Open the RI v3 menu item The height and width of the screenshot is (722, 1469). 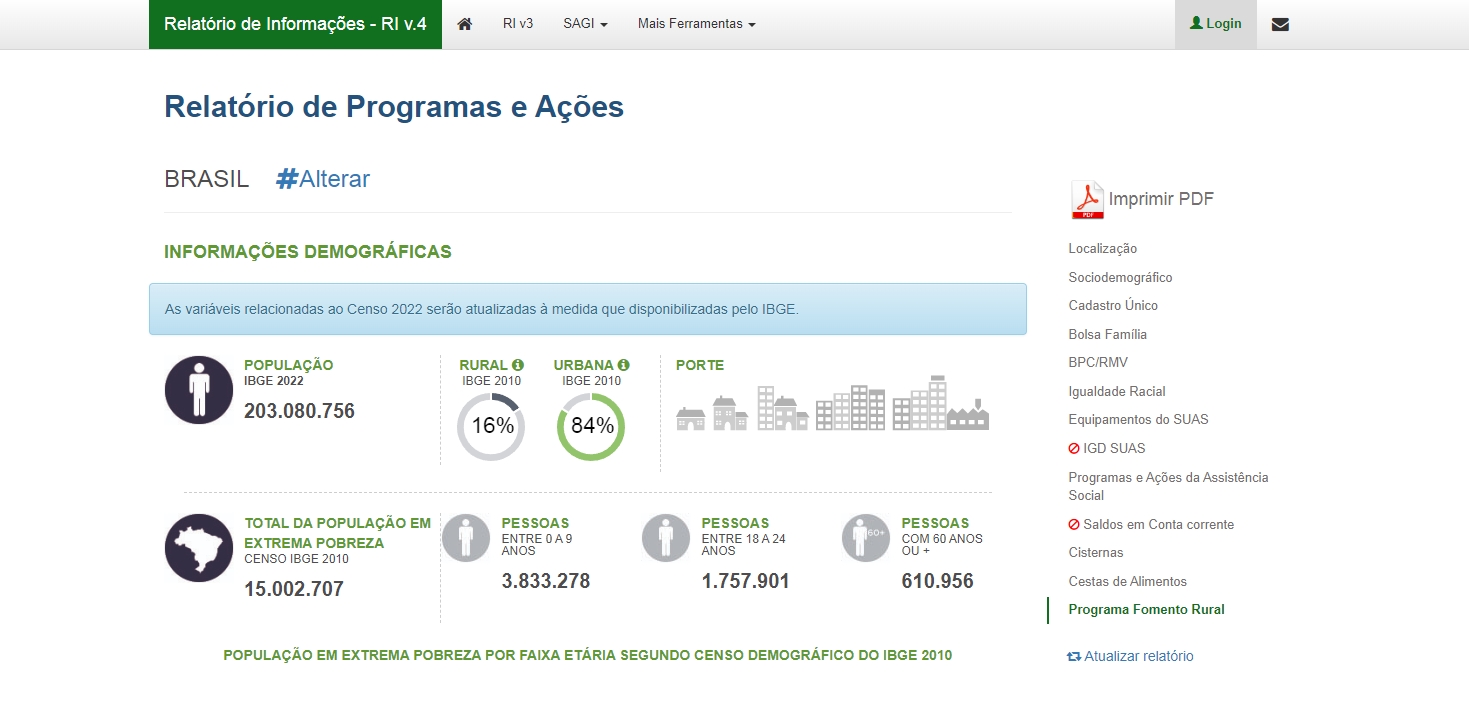(x=518, y=24)
